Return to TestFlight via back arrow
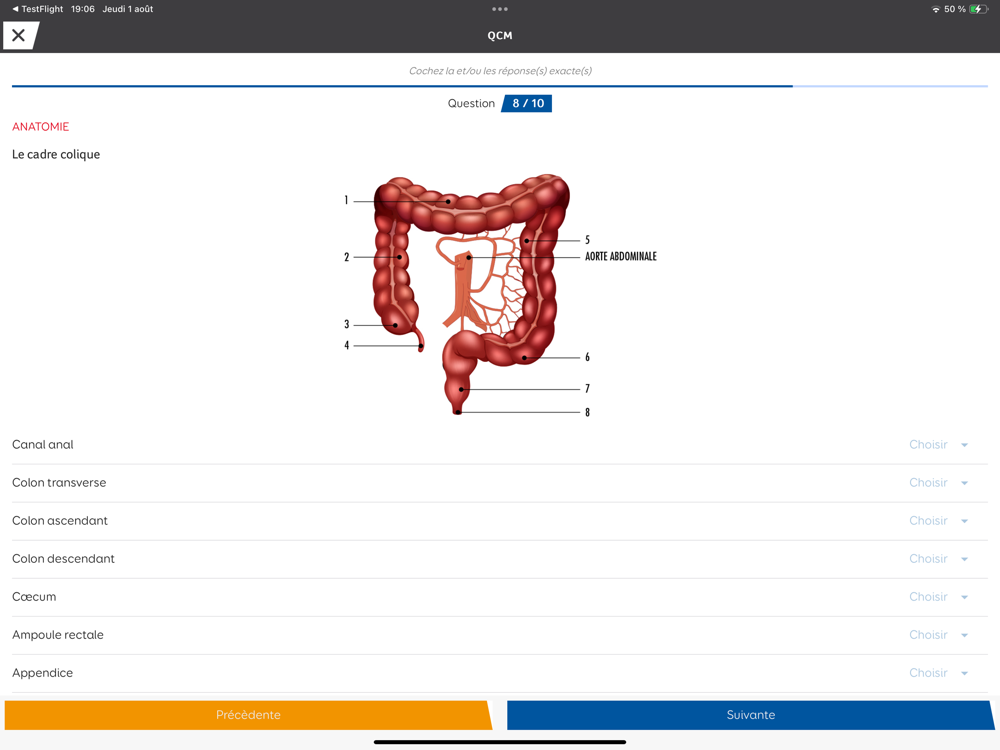 [x=37, y=9]
